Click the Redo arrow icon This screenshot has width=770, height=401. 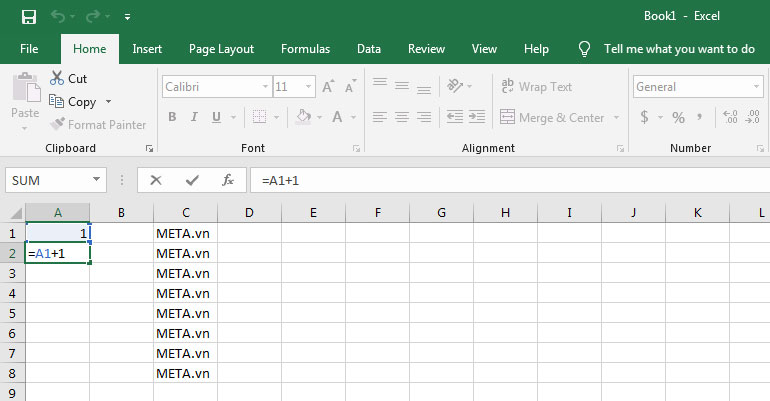point(92,17)
